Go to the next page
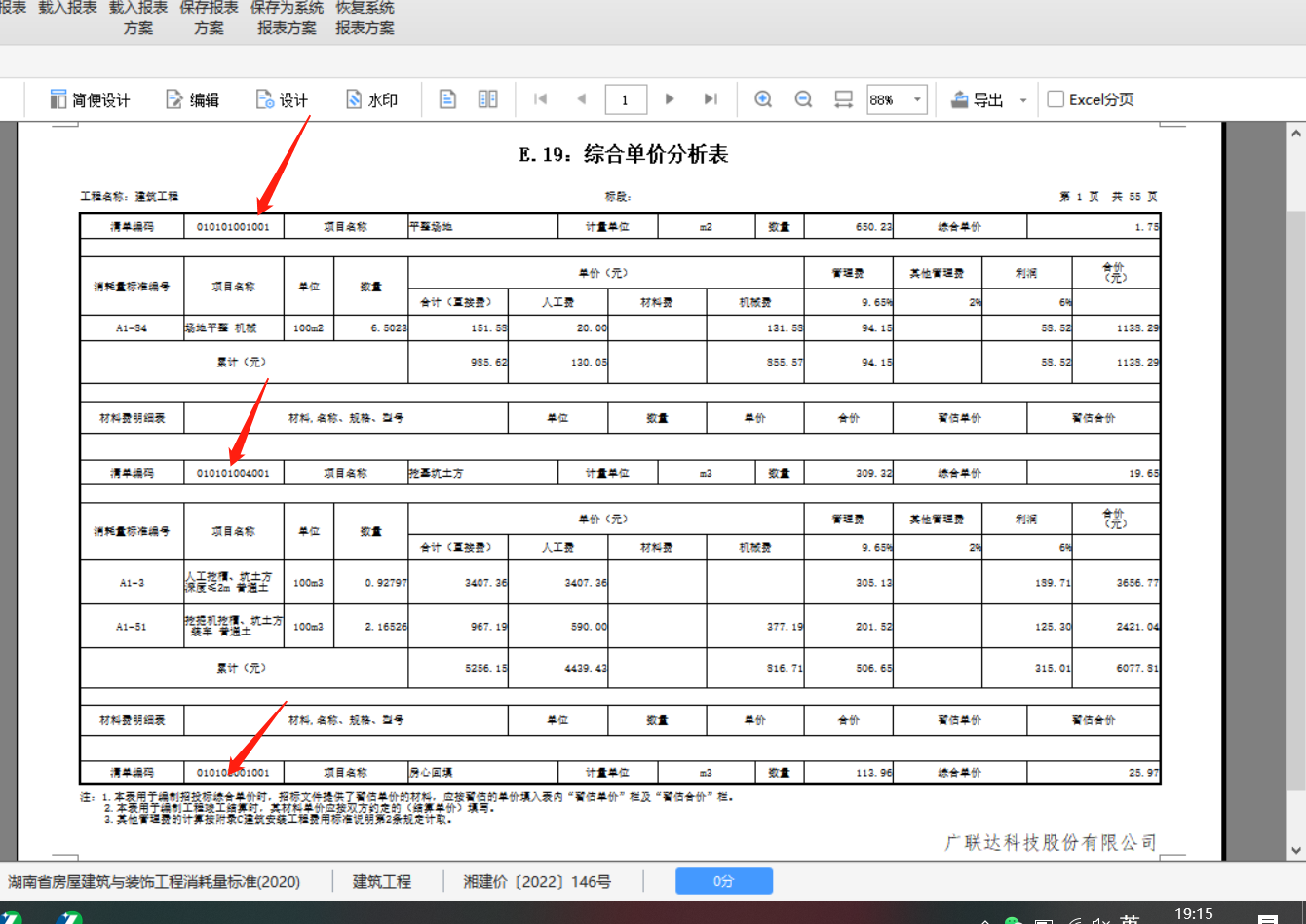Viewport: 1306px width, 924px height. (x=670, y=99)
